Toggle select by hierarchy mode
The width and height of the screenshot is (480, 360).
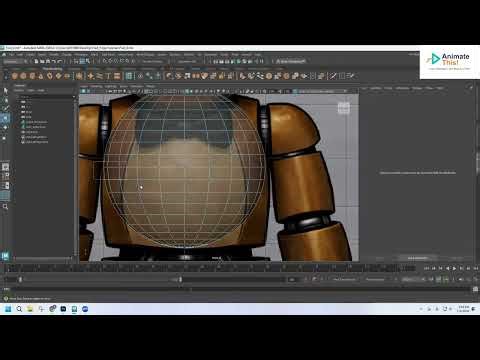76,61
